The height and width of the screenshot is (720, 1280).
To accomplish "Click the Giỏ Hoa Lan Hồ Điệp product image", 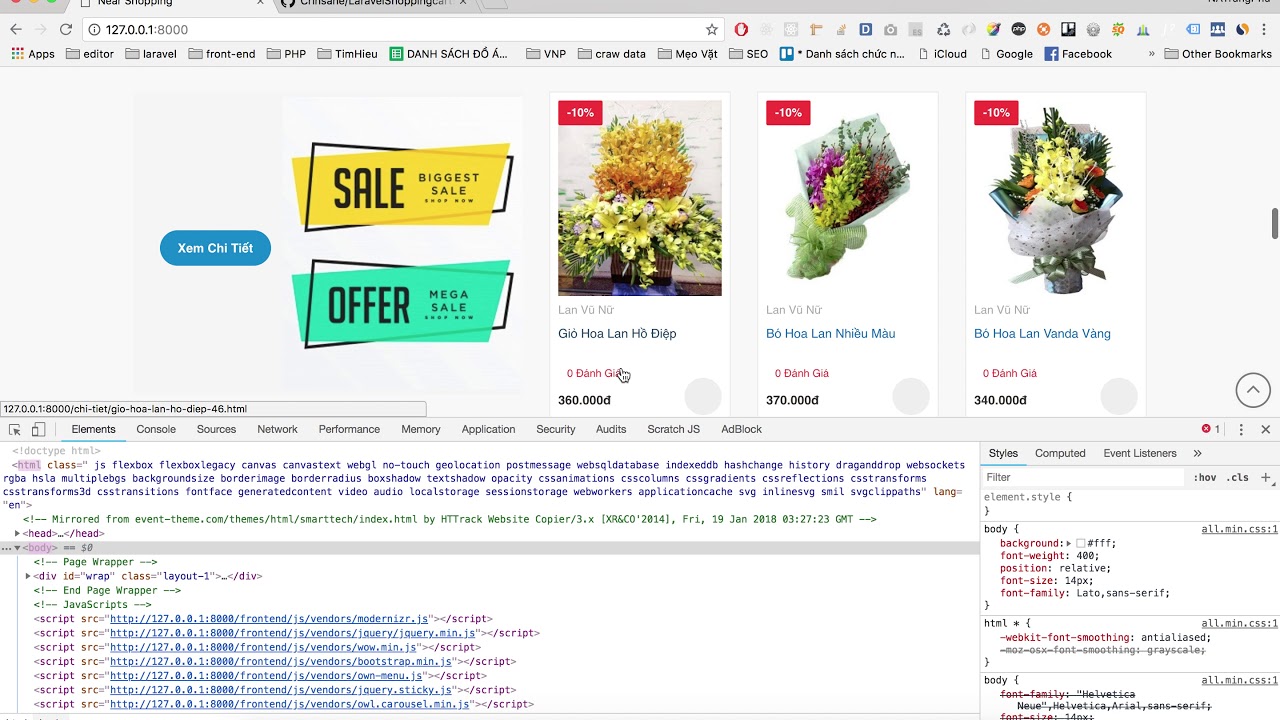I will [x=640, y=198].
